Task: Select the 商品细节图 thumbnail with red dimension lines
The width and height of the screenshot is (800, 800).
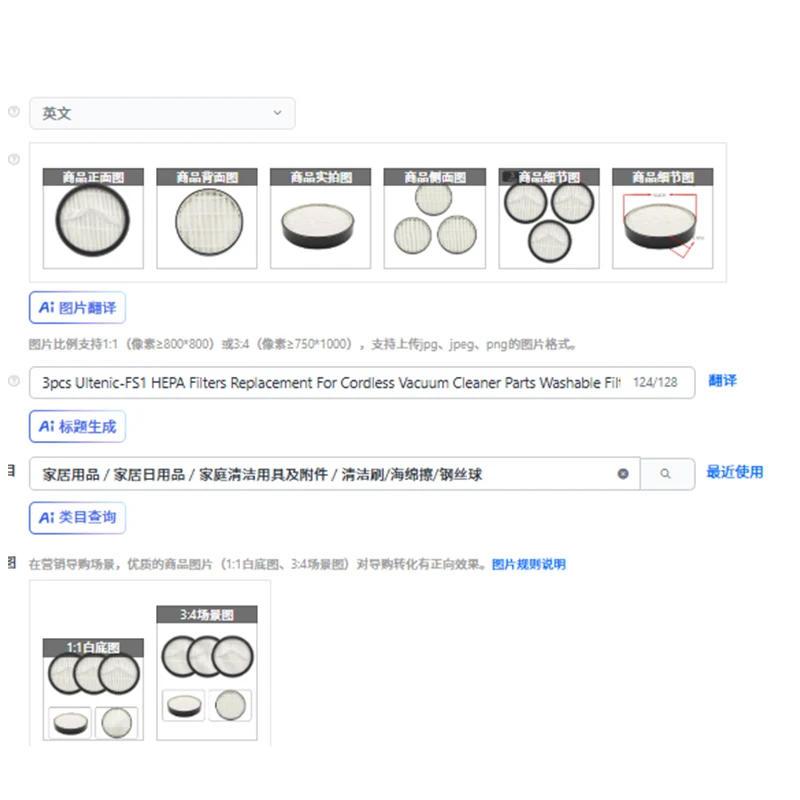Action: coord(663,218)
